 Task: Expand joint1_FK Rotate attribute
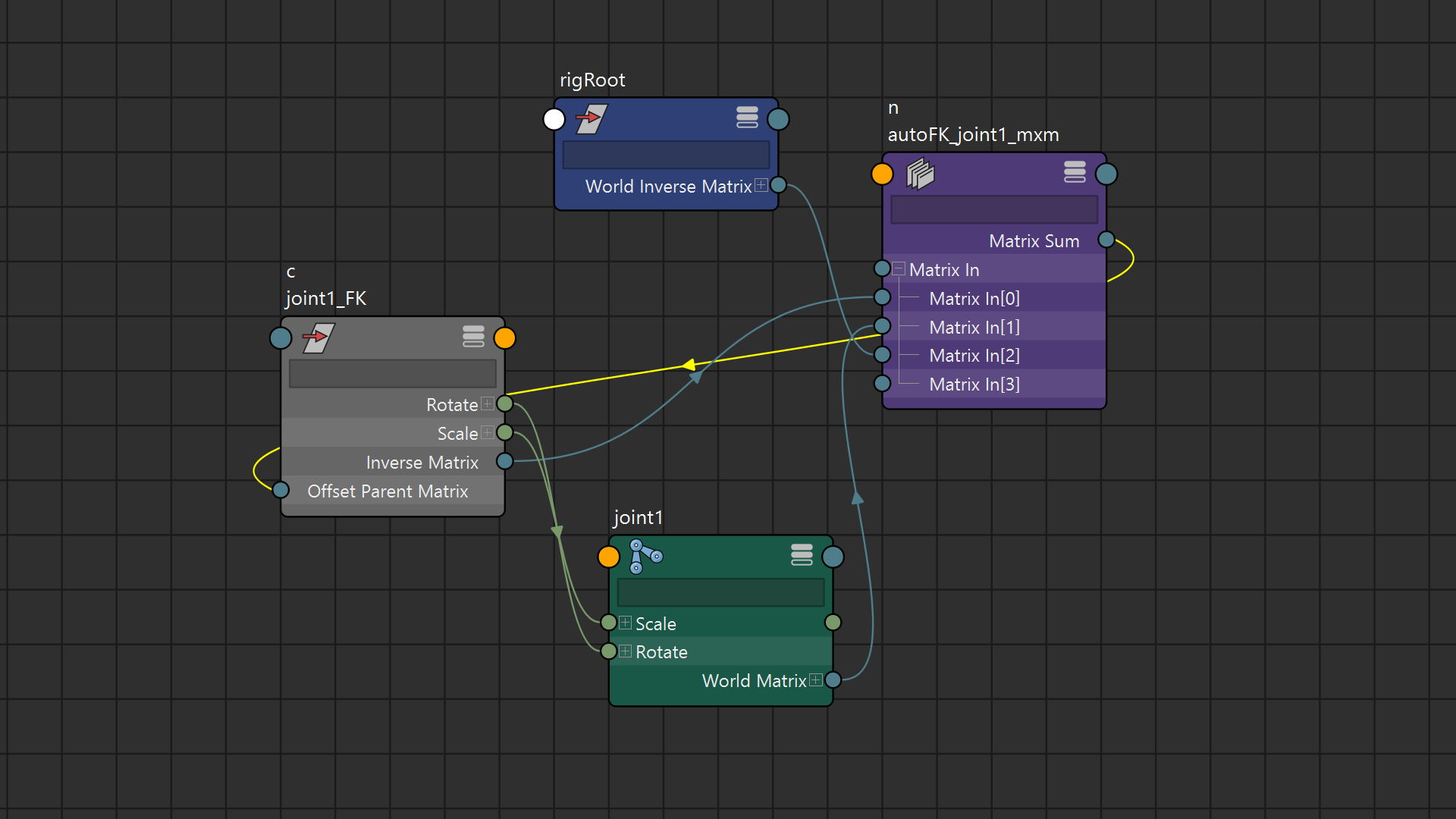pyautogui.click(x=488, y=403)
